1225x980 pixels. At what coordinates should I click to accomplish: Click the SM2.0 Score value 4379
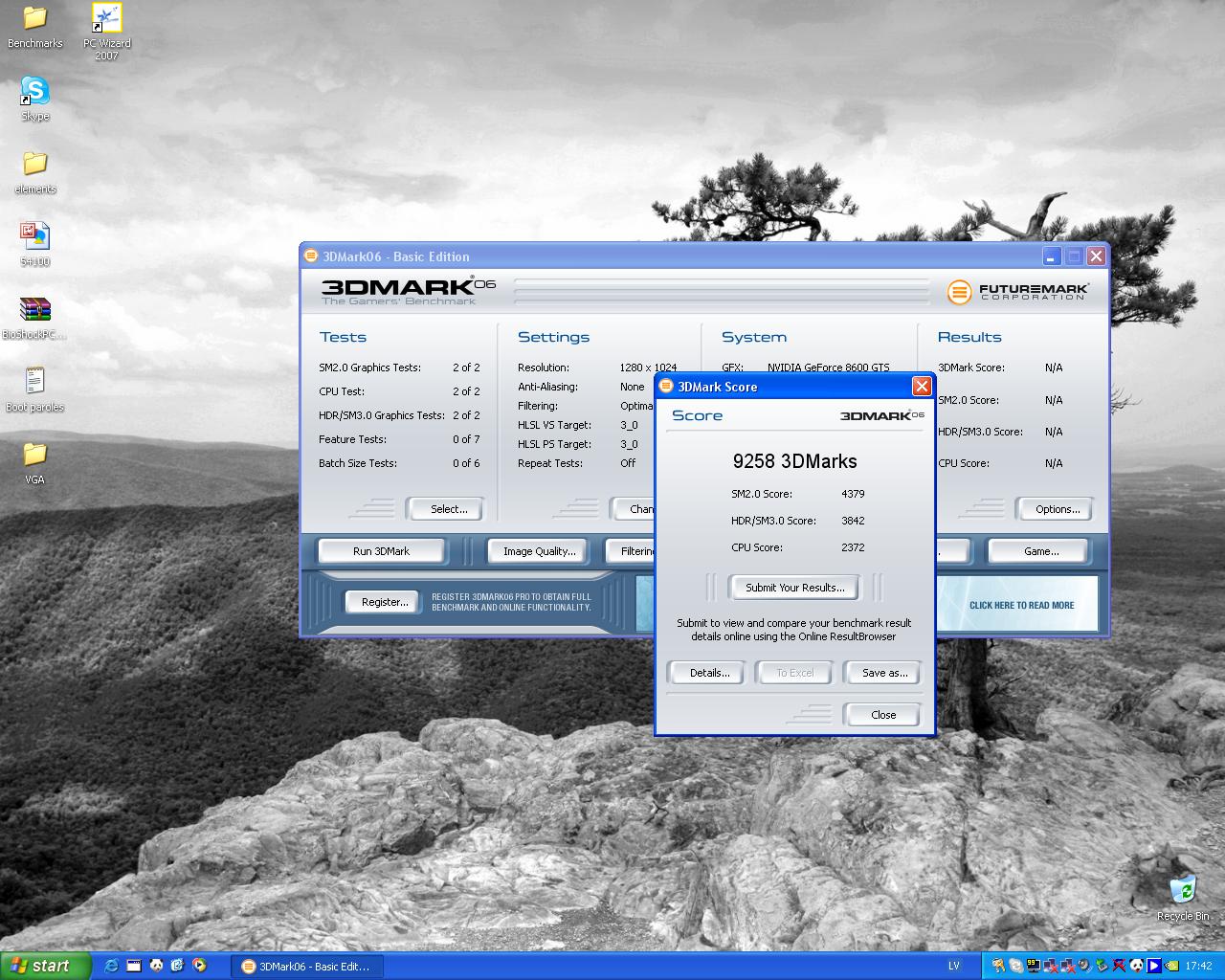pos(853,494)
